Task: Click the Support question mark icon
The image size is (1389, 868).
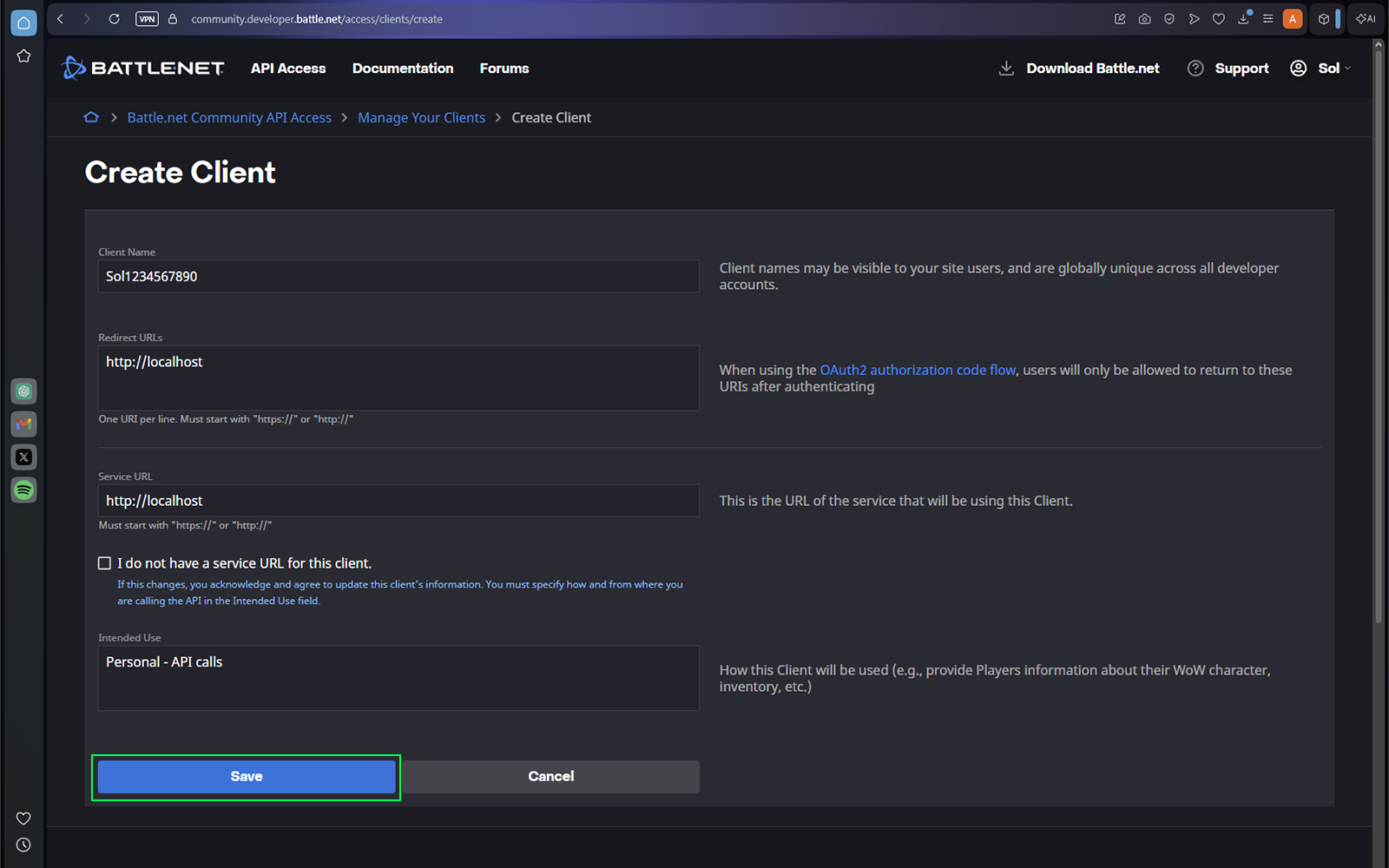Action: point(1195,69)
